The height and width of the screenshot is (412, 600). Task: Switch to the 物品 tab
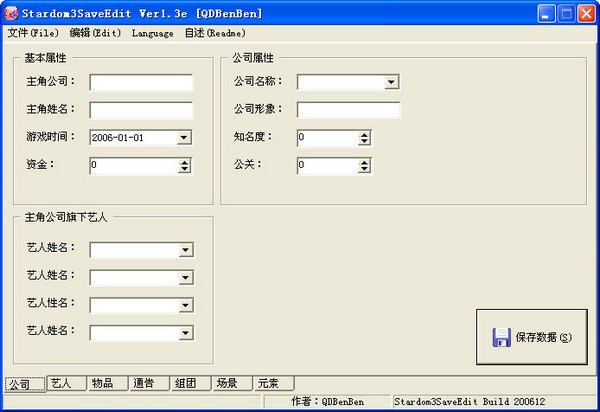click(x=108, y=383)
